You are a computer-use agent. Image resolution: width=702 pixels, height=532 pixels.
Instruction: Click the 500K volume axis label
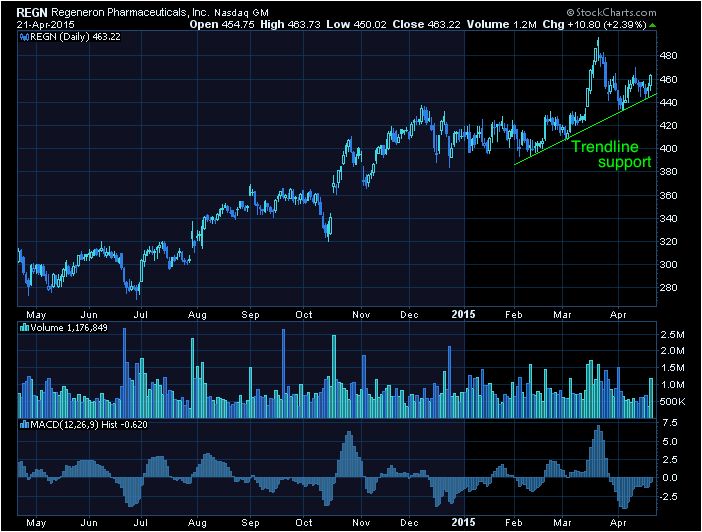(x=672, y=402)
